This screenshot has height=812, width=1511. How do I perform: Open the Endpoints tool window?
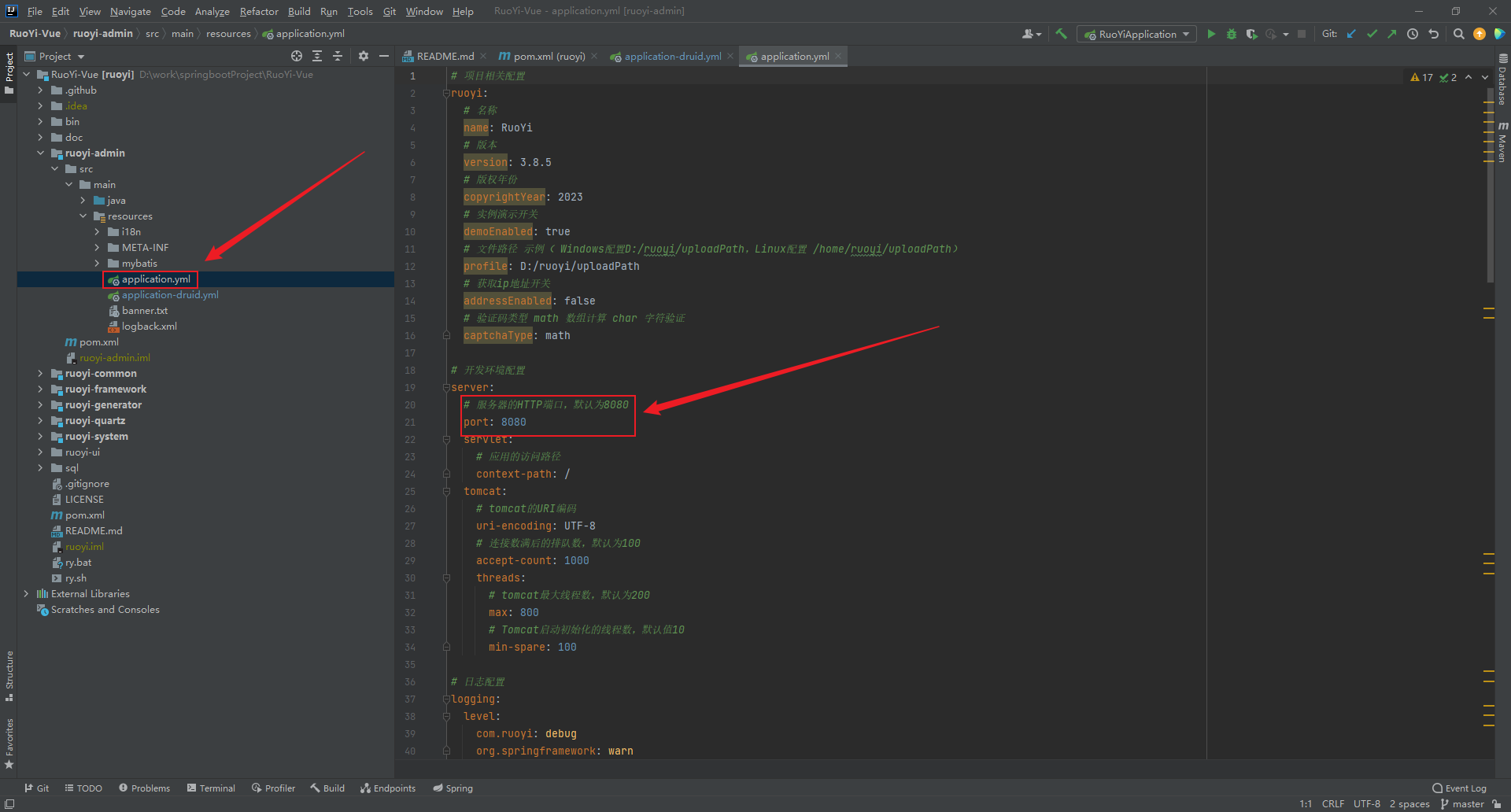[x=387, y=788]
